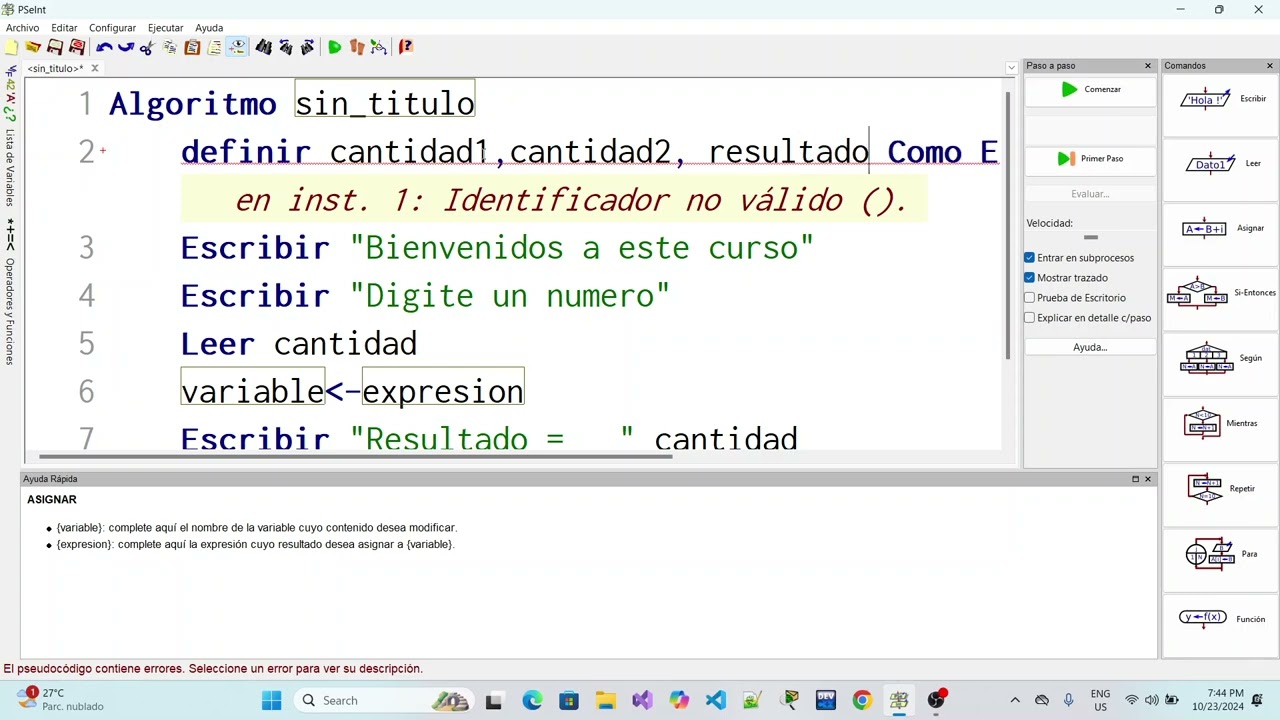Open a file using the folder icon
1280x720 pixels.
pyautogui.click(x=33, y=47)
